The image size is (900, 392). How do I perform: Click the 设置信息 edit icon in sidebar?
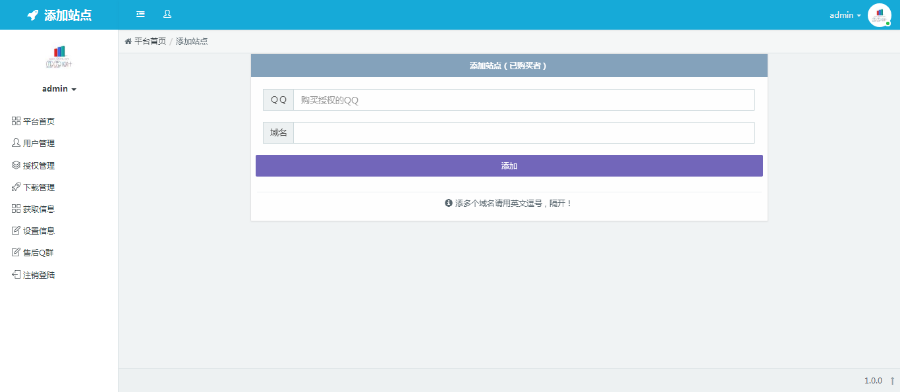16,231
